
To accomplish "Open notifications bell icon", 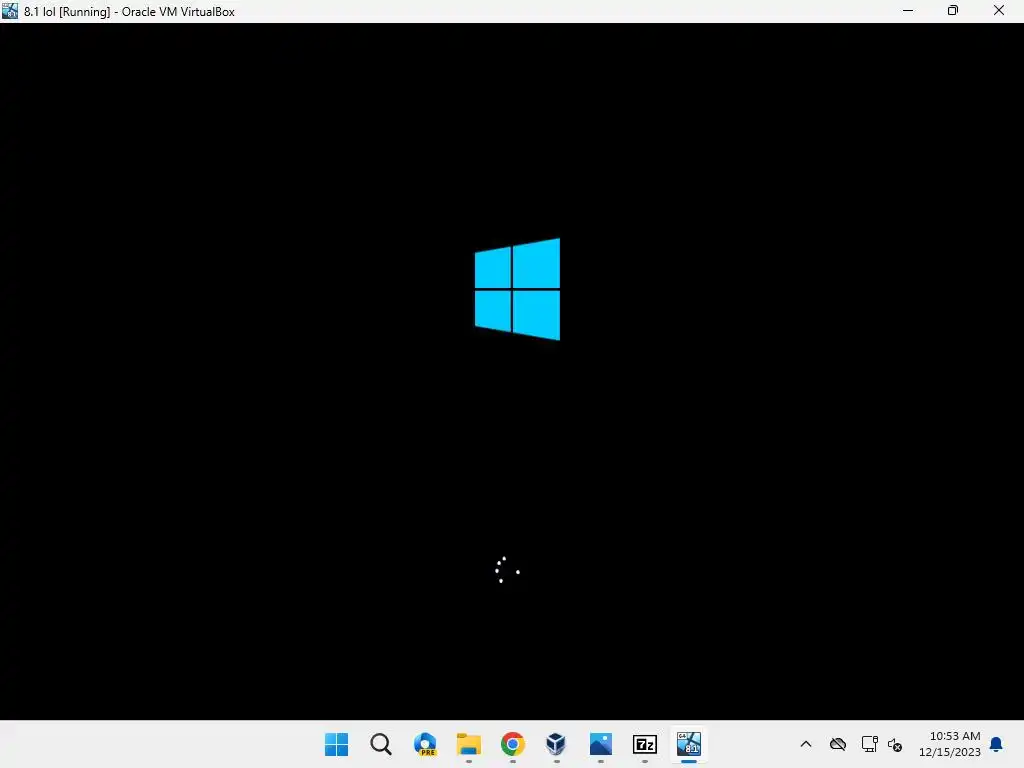I will tap(996, 744).
